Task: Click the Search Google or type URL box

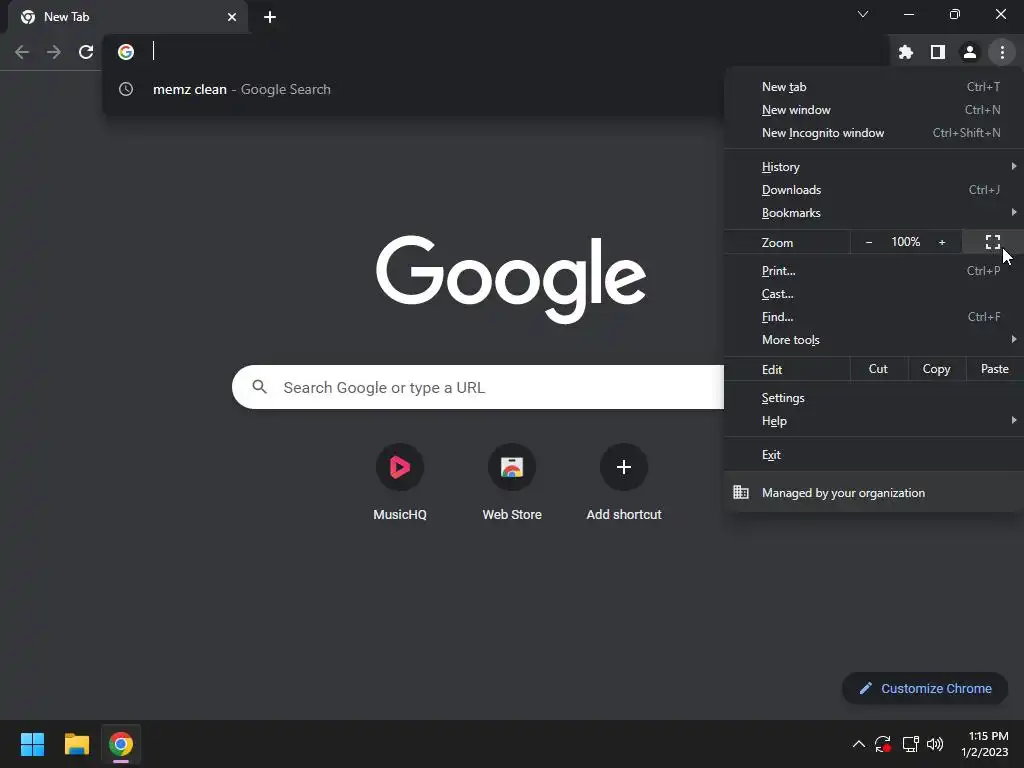Action: (478, 387)
